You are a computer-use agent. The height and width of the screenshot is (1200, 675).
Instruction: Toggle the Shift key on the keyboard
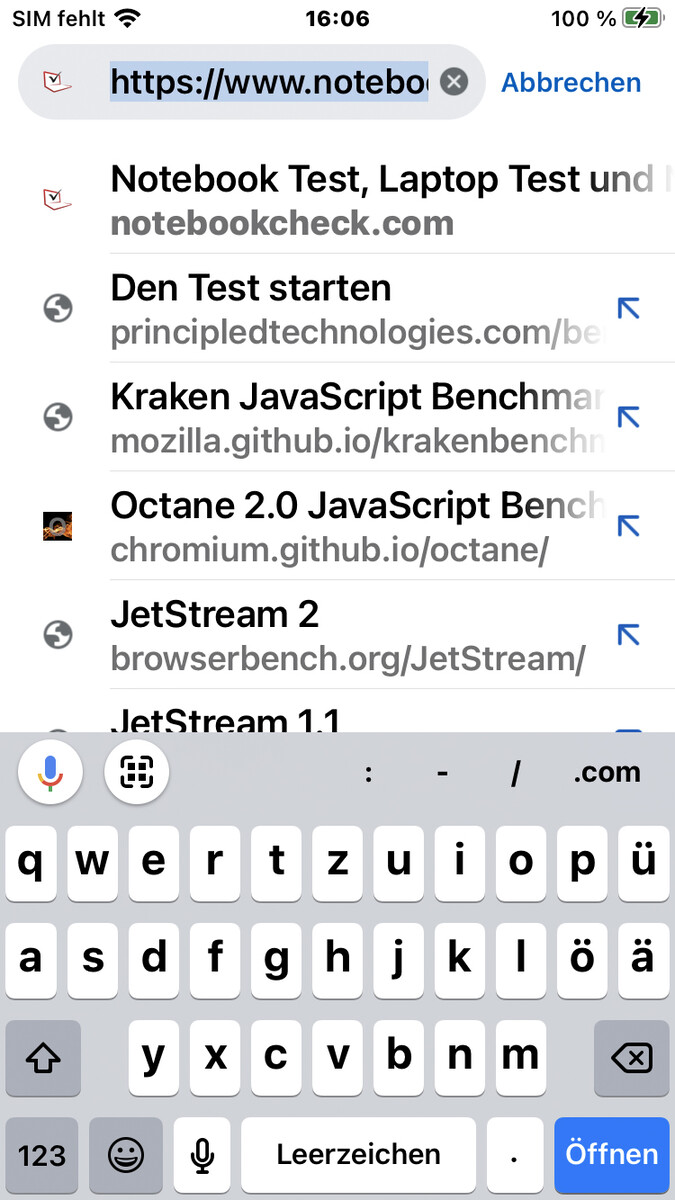[43, 1057]
